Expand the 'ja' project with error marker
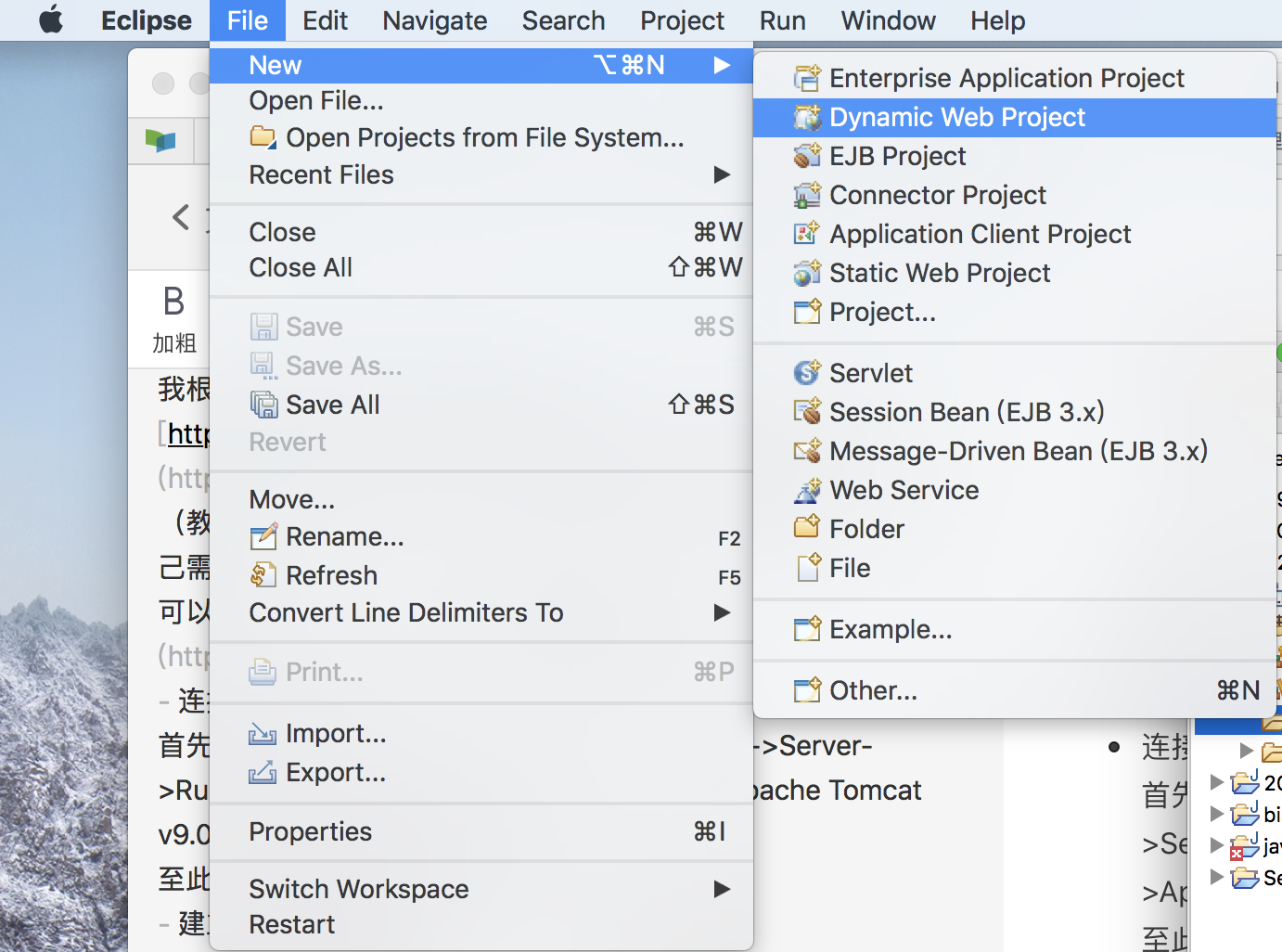The image size is (1282, 952). point(1217,845)
